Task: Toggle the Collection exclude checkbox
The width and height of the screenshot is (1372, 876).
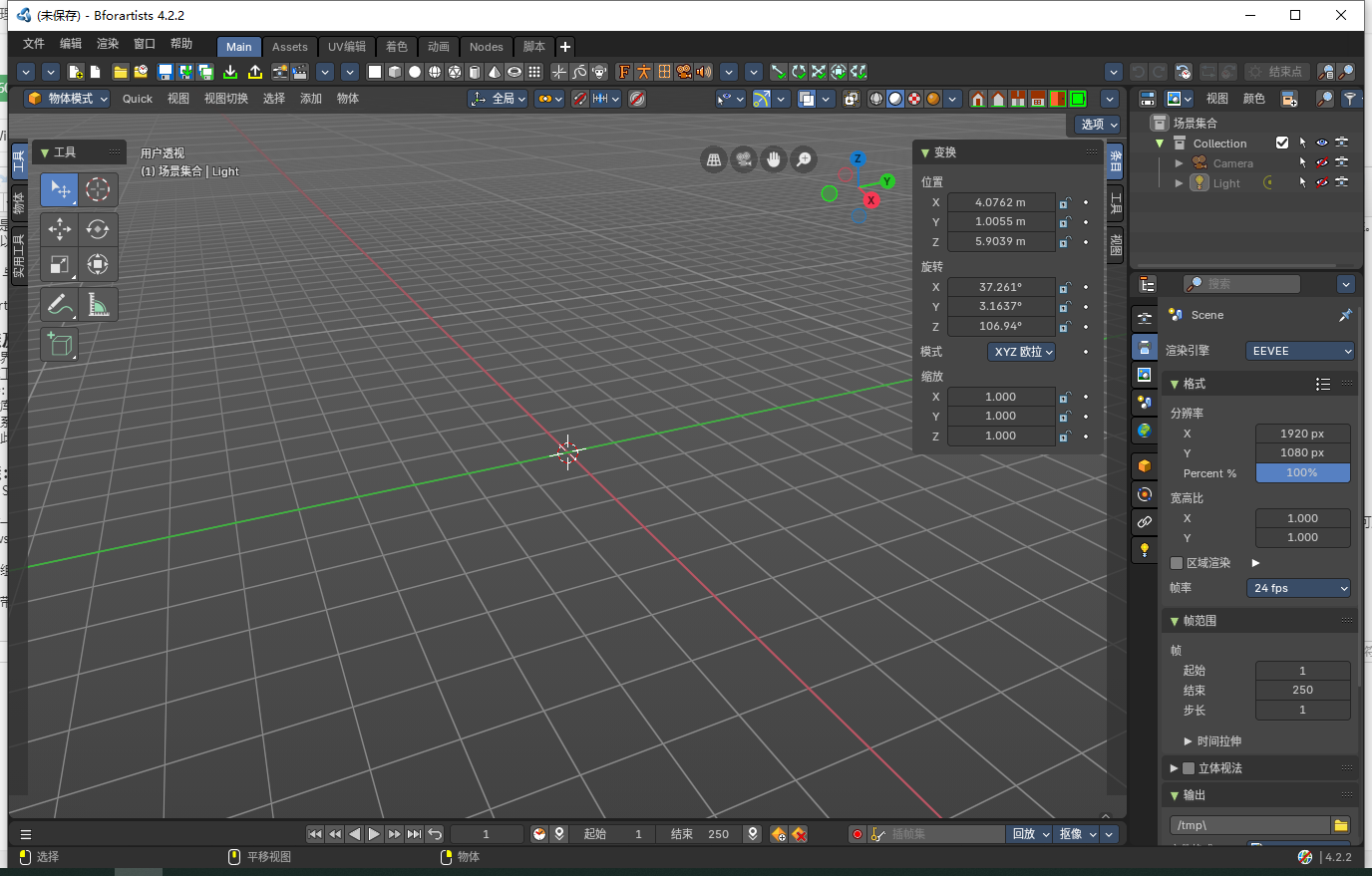Action: pos(1282,143)
